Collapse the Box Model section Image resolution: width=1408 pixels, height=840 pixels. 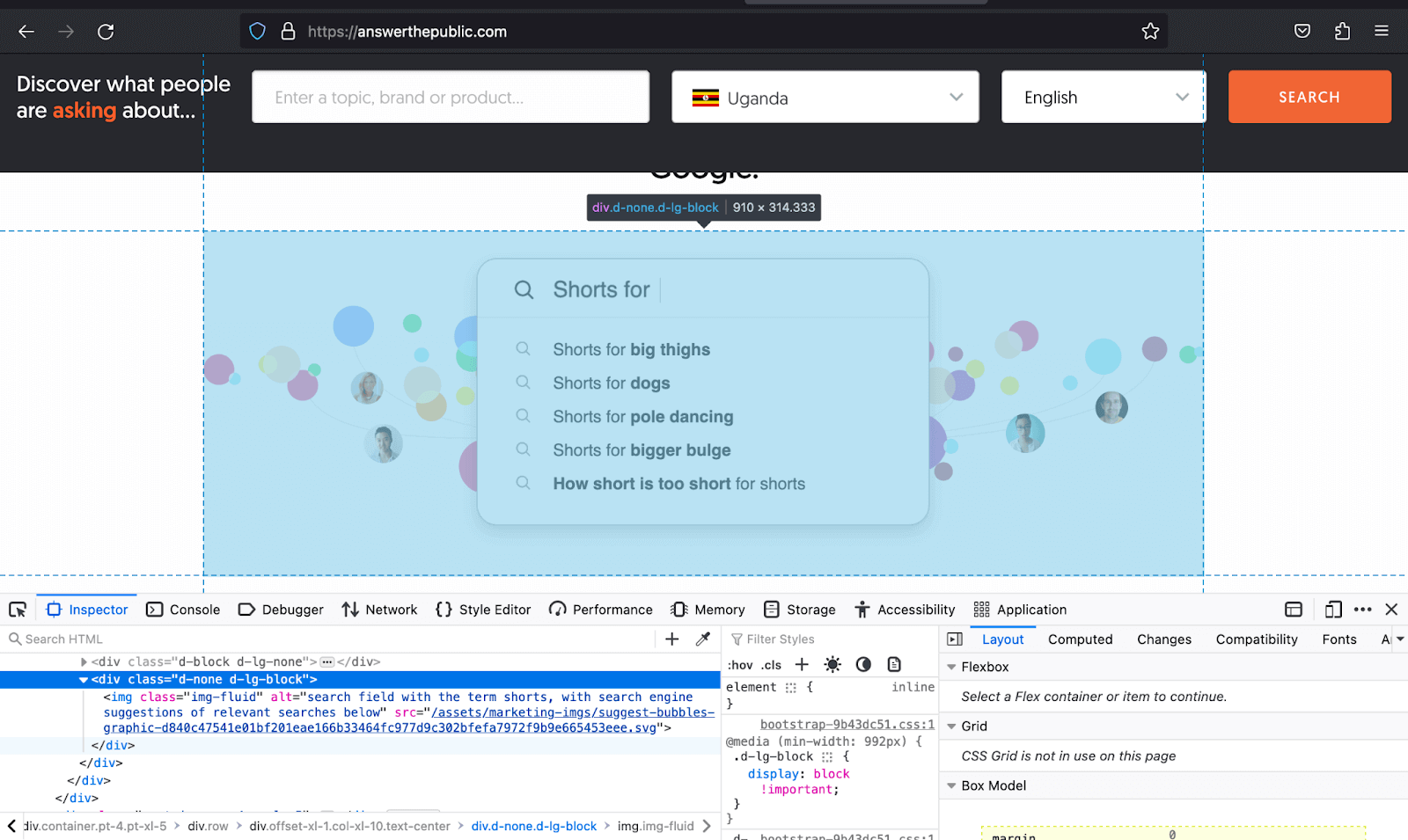click(x=951, y=785)
